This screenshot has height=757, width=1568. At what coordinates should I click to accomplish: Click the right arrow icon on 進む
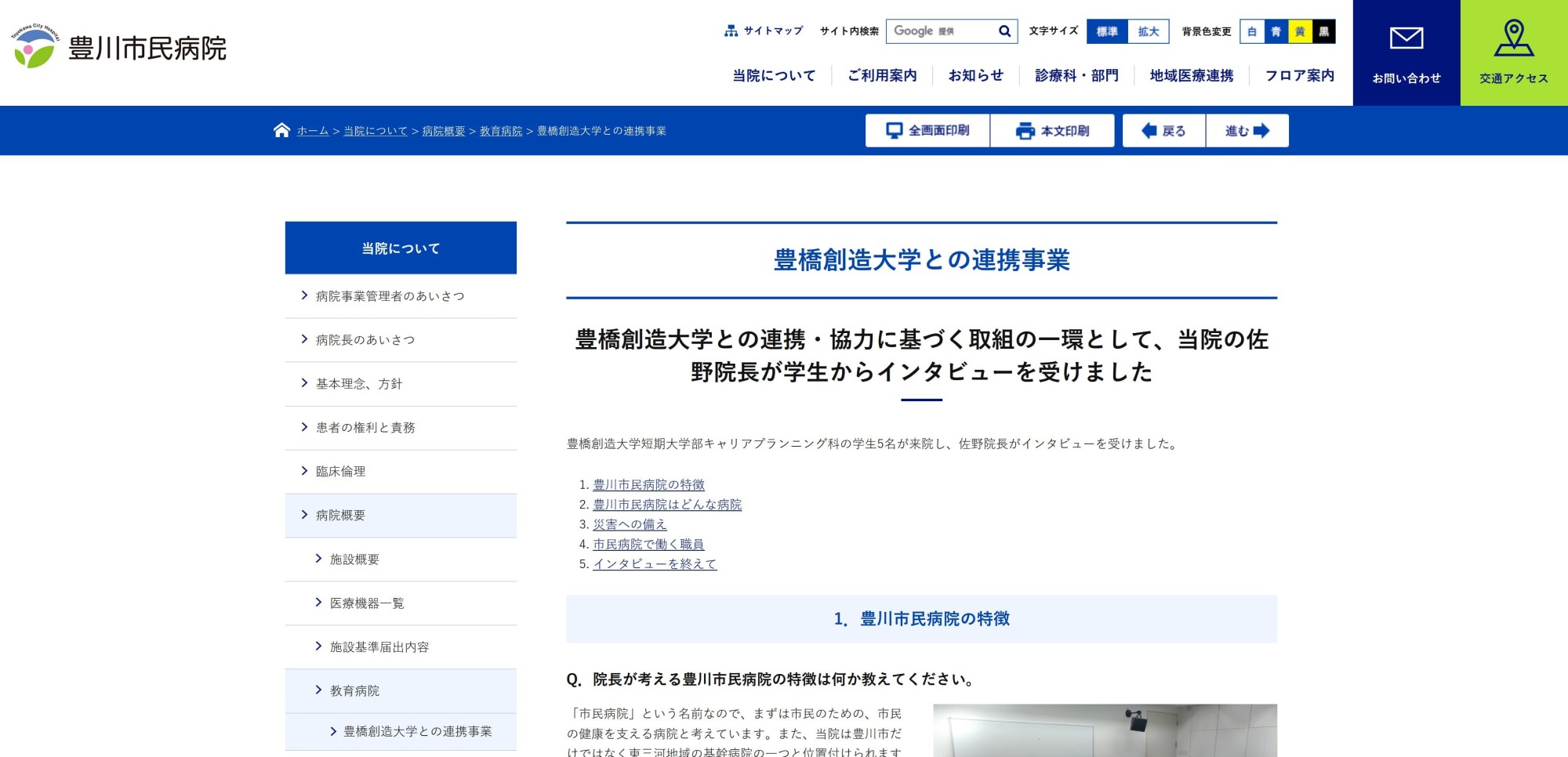[x=1261, y=131]
